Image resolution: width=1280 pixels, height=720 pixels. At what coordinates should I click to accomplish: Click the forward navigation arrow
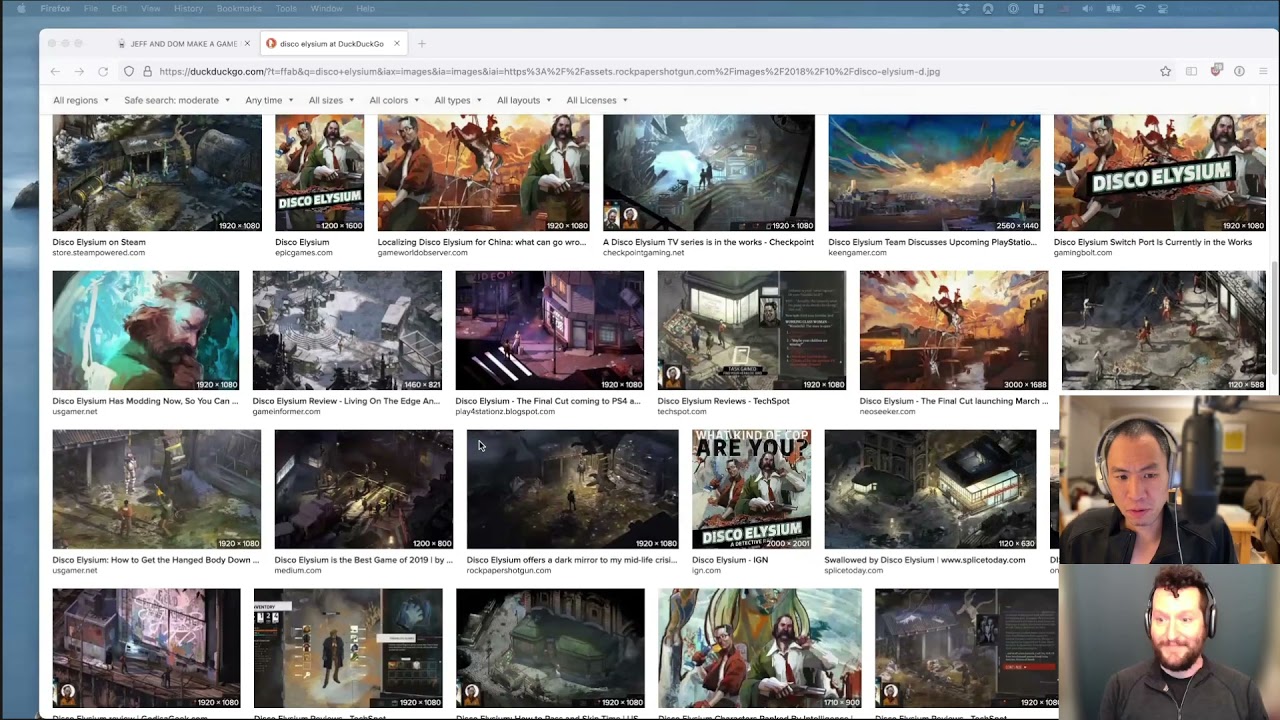click(x=79, y=72)
